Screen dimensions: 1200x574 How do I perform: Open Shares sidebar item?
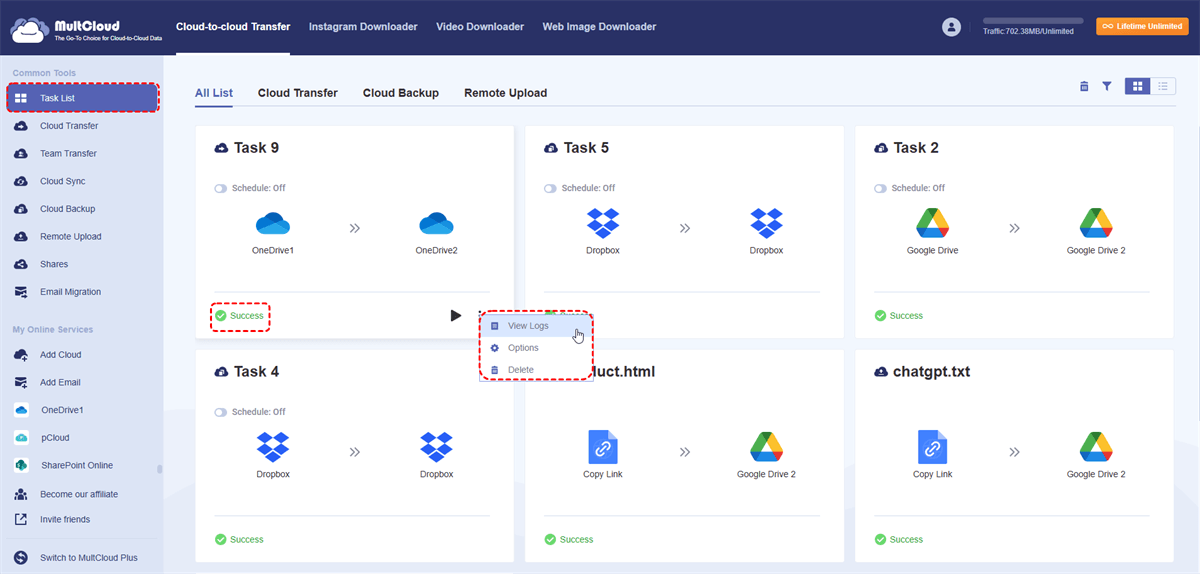tap(54, 265)
